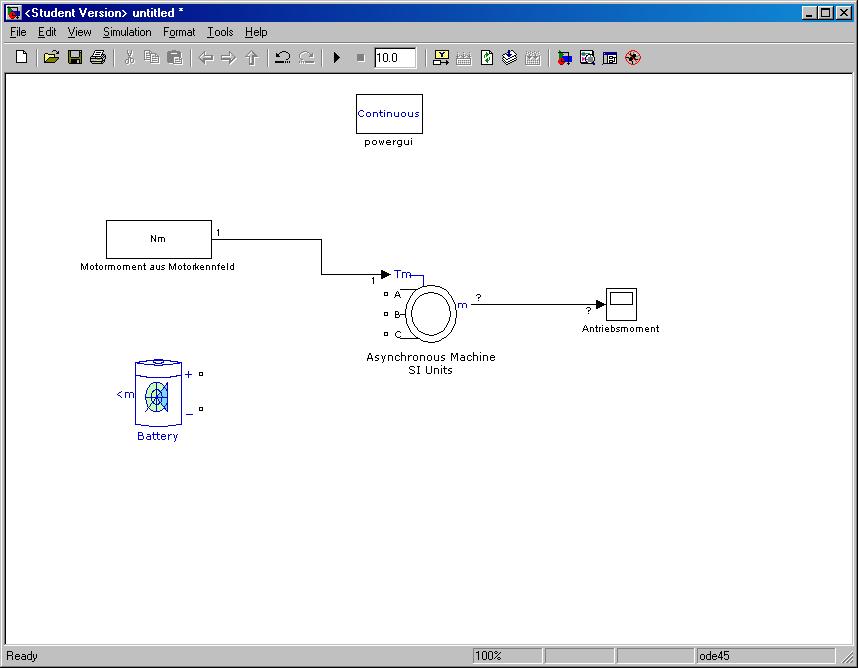Open the Format menu
The image size is (859, 668).
[179, 32]
